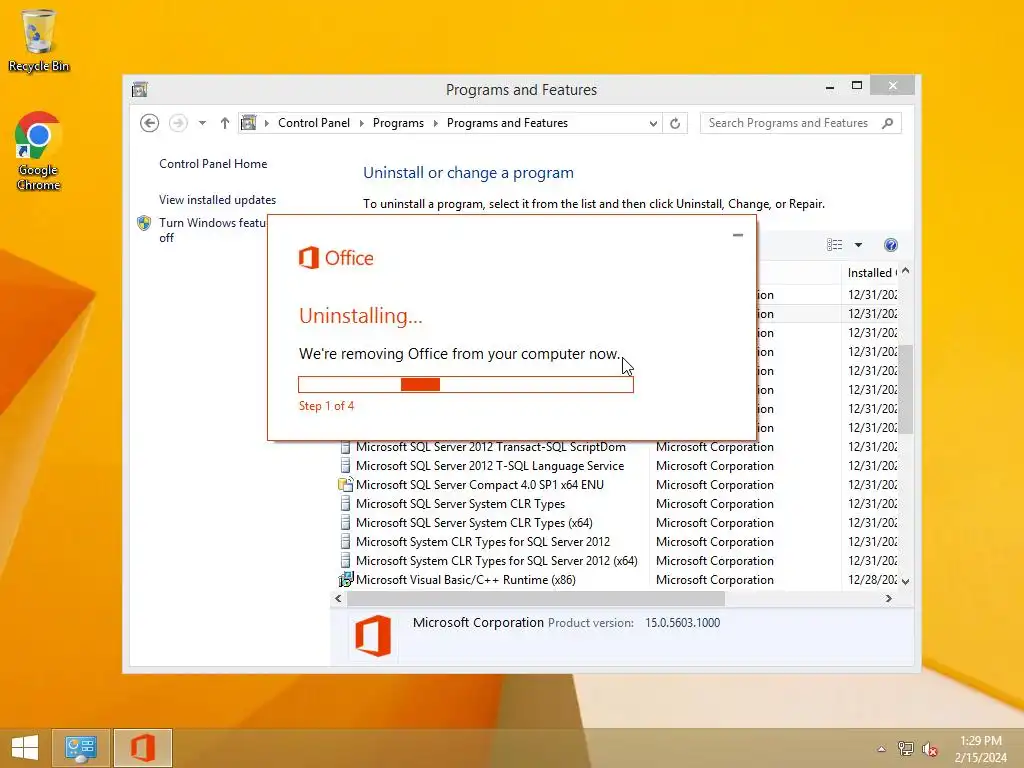Select the Office taskbar icon
1024x768 pixels.
[x=143, y=748]
